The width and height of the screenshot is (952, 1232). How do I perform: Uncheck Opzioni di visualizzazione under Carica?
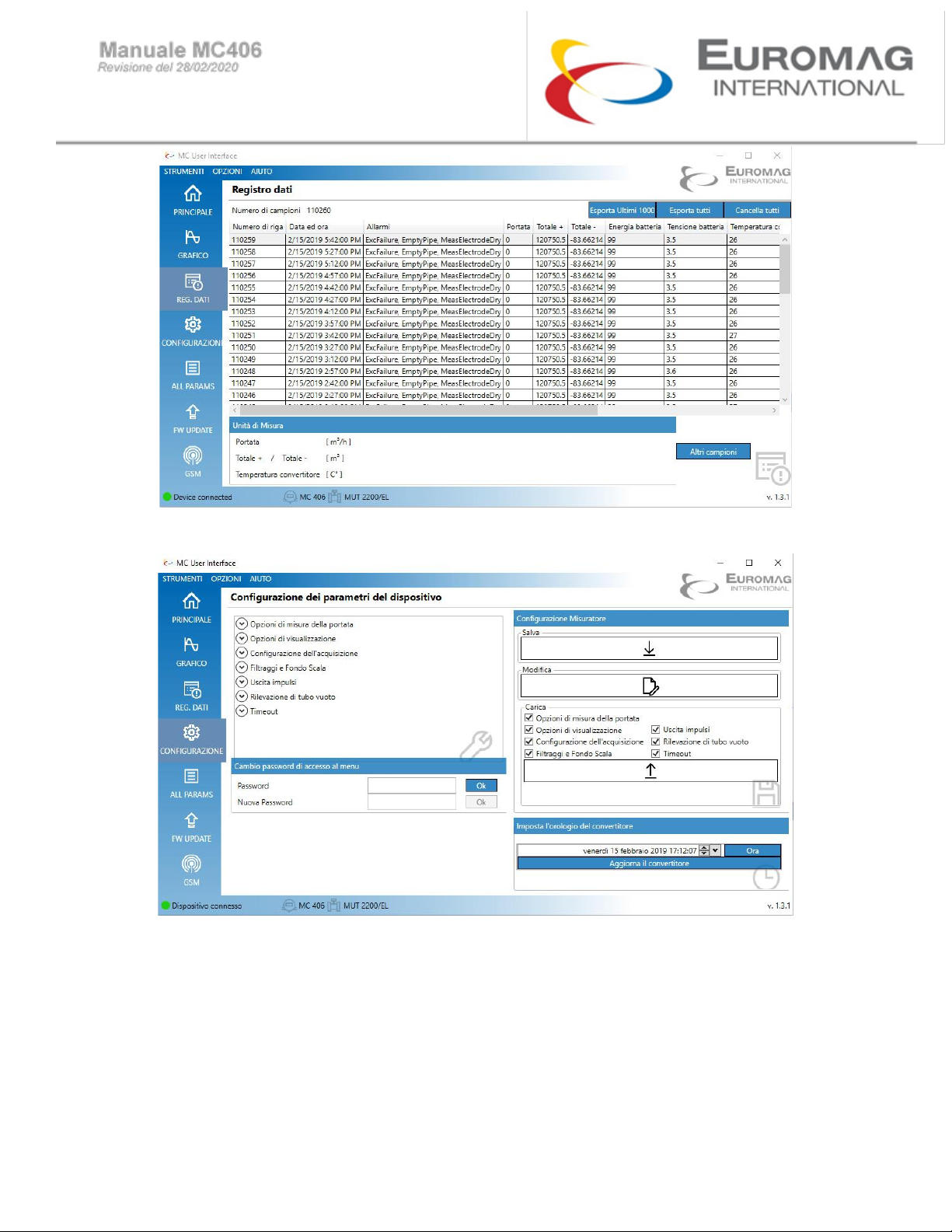529,730
